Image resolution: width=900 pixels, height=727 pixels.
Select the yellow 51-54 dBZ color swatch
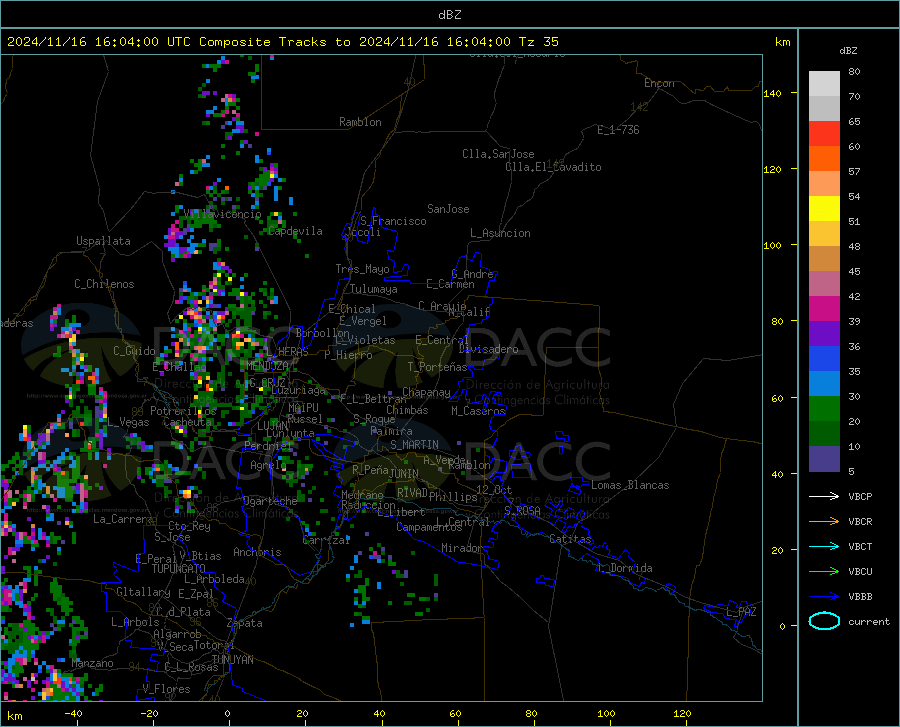[x=824, y=209]
